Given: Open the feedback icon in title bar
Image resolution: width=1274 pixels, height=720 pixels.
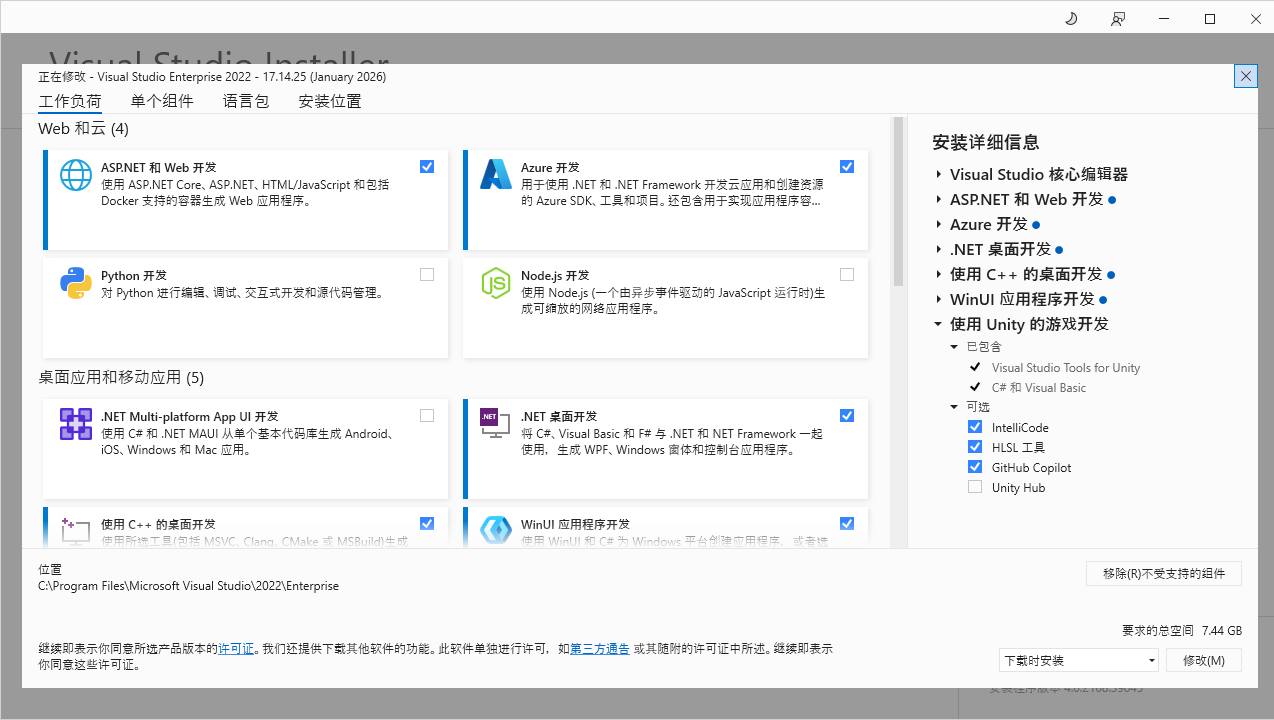Looking at the screenshot, I should [1118, 19].
